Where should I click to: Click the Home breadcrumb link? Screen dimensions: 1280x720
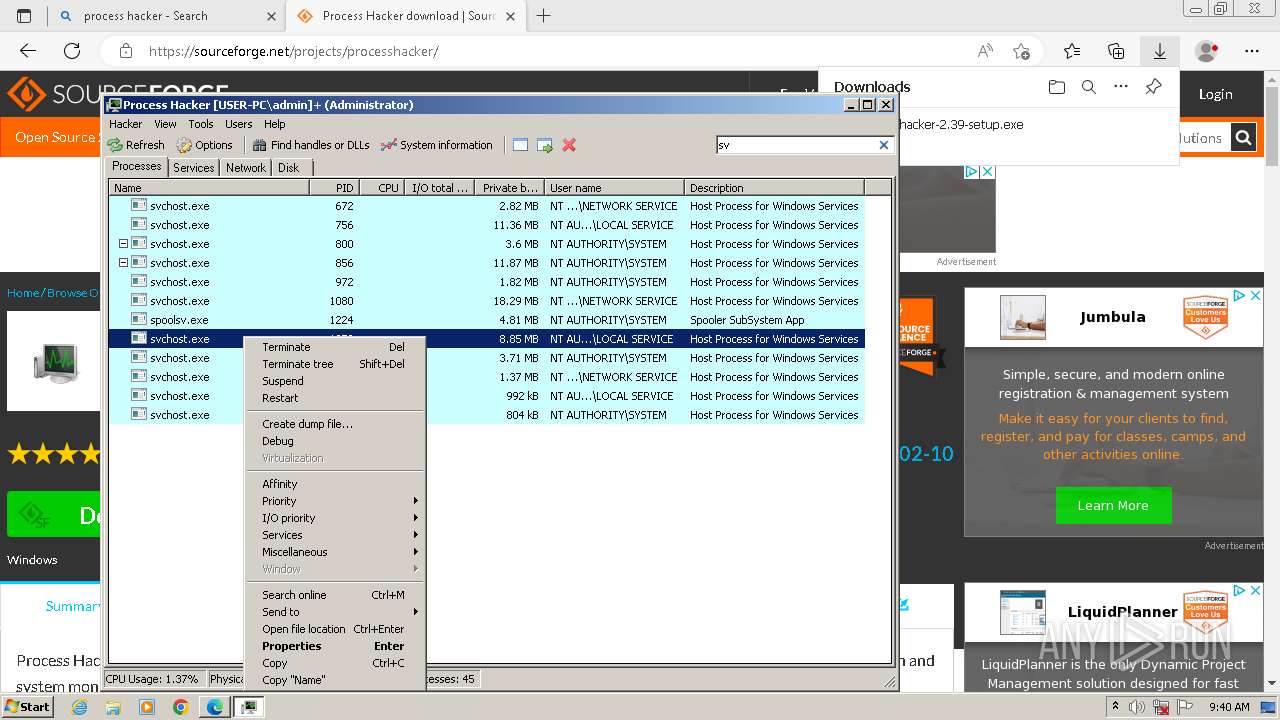tap(23, 293)
